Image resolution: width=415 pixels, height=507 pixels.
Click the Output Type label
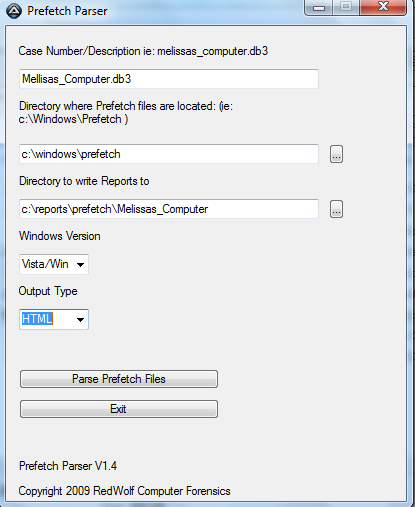coord(48,291)
